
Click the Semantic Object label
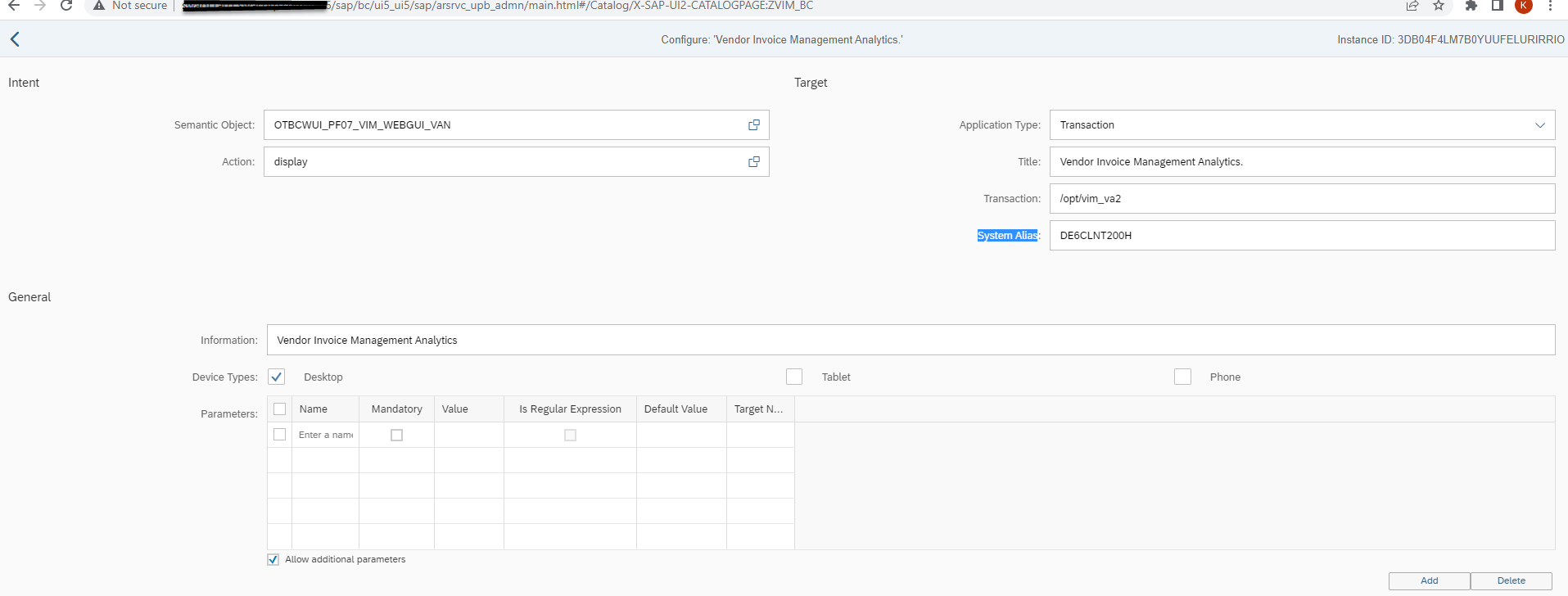click(215, 125)
